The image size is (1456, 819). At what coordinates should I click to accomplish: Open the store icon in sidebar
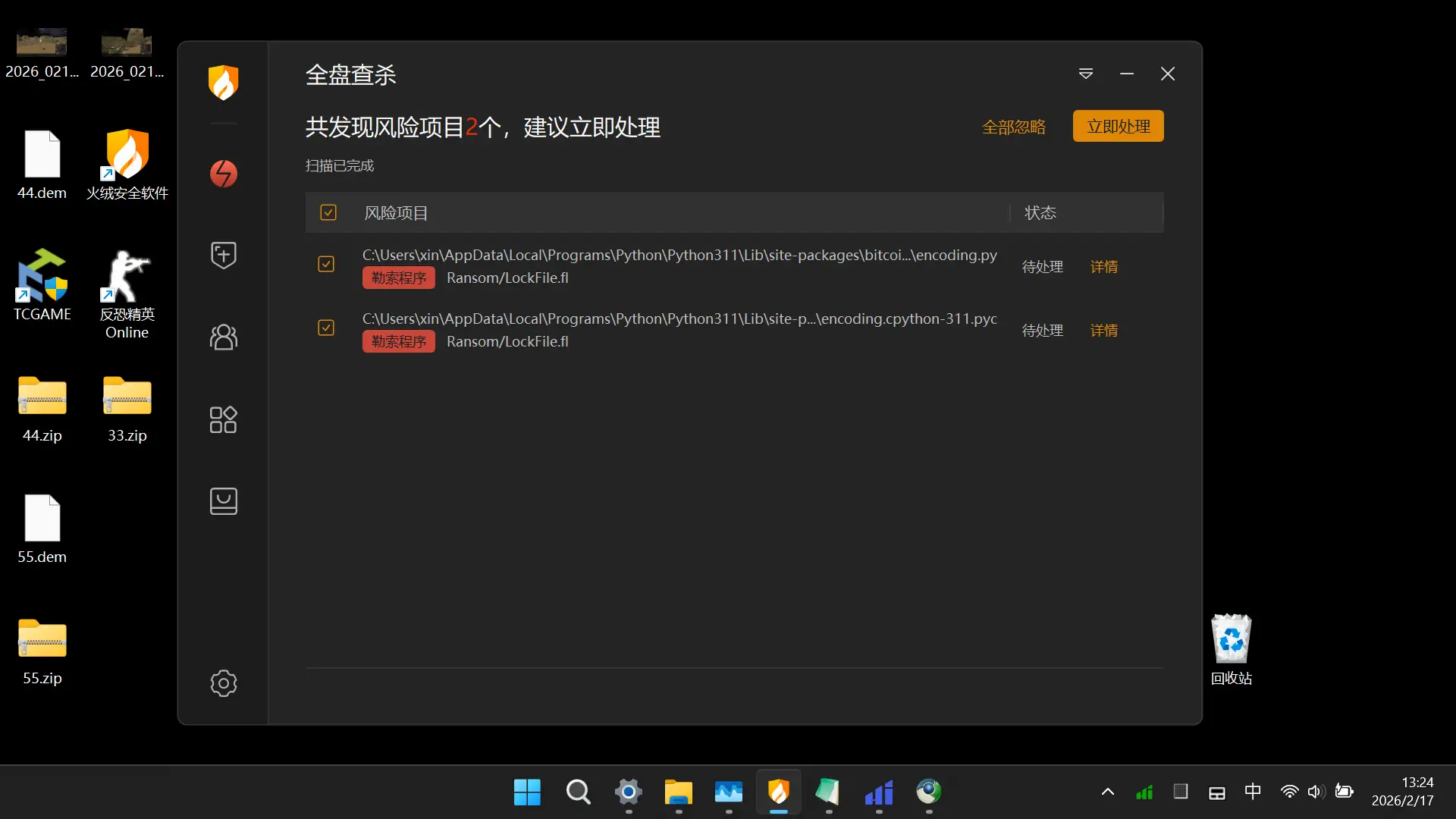pyautogui.click(x=223, y=501)
